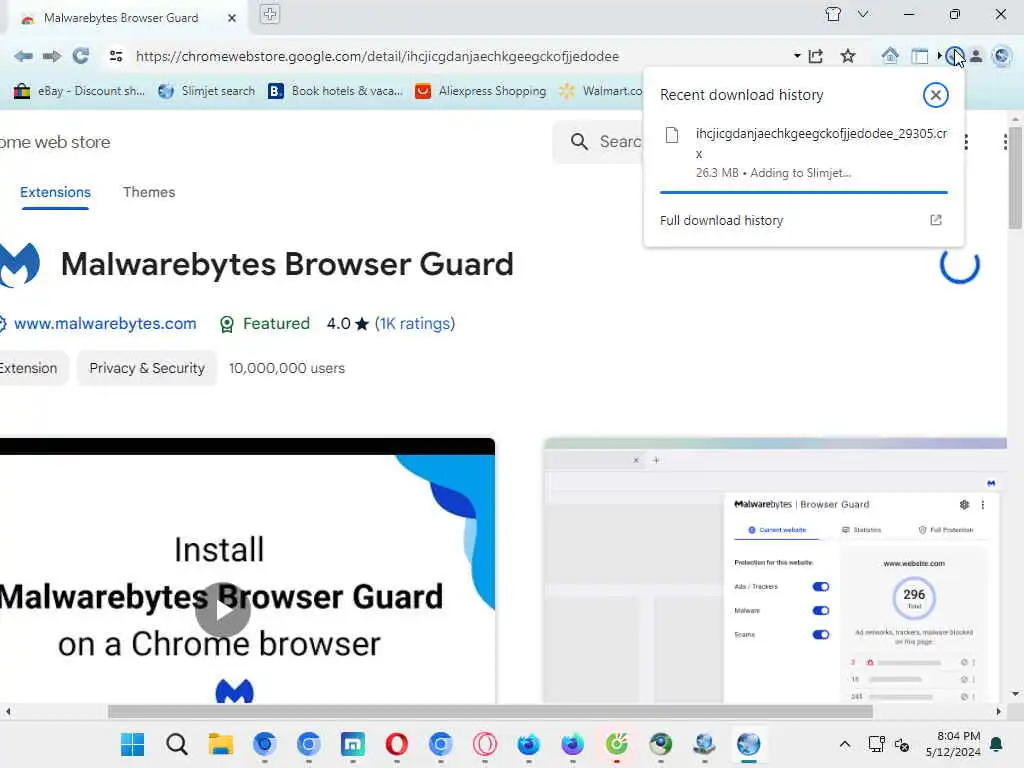
Task: Select the Malwarebytes Browser Guard tab
Action: [x=121, y=18]
